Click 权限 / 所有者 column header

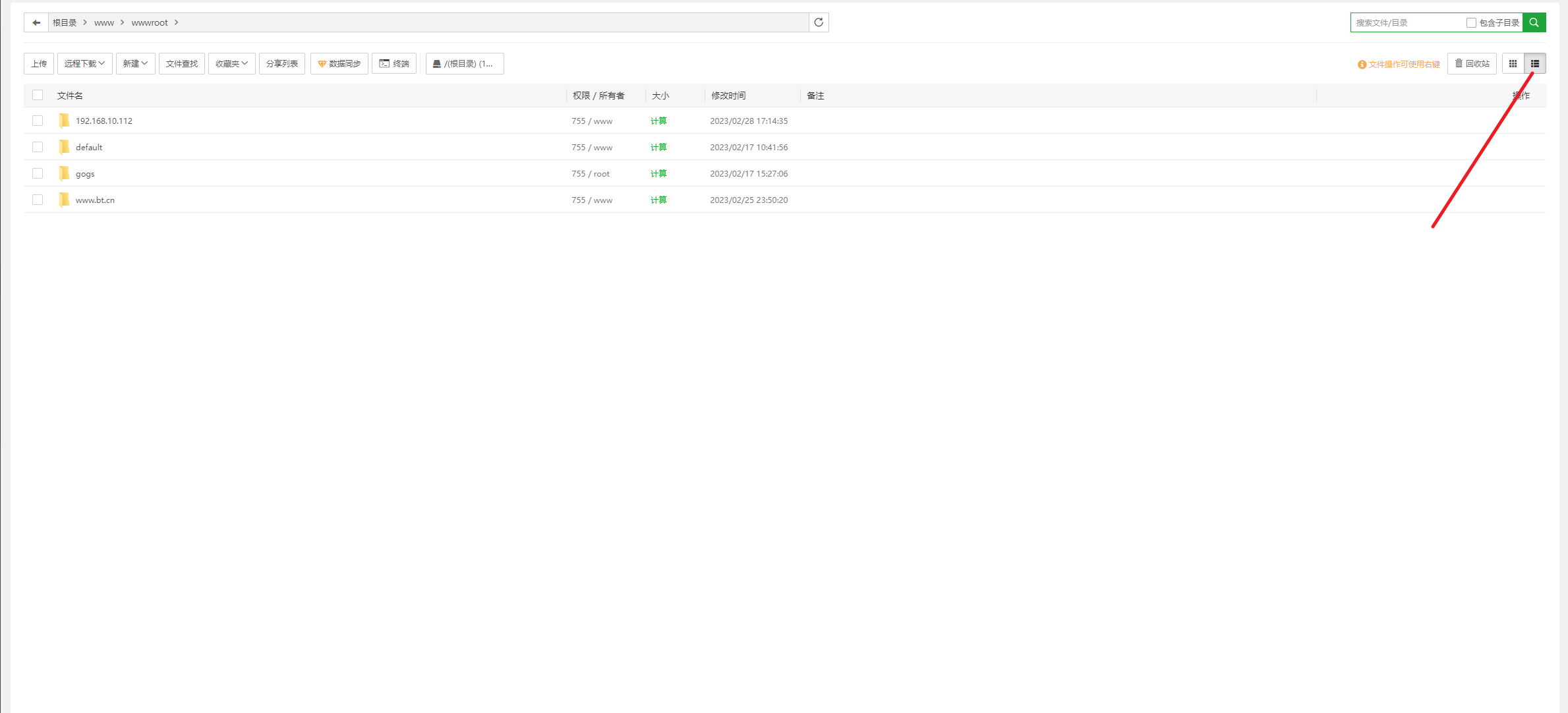pyautogui.click(x=598, y=96)
